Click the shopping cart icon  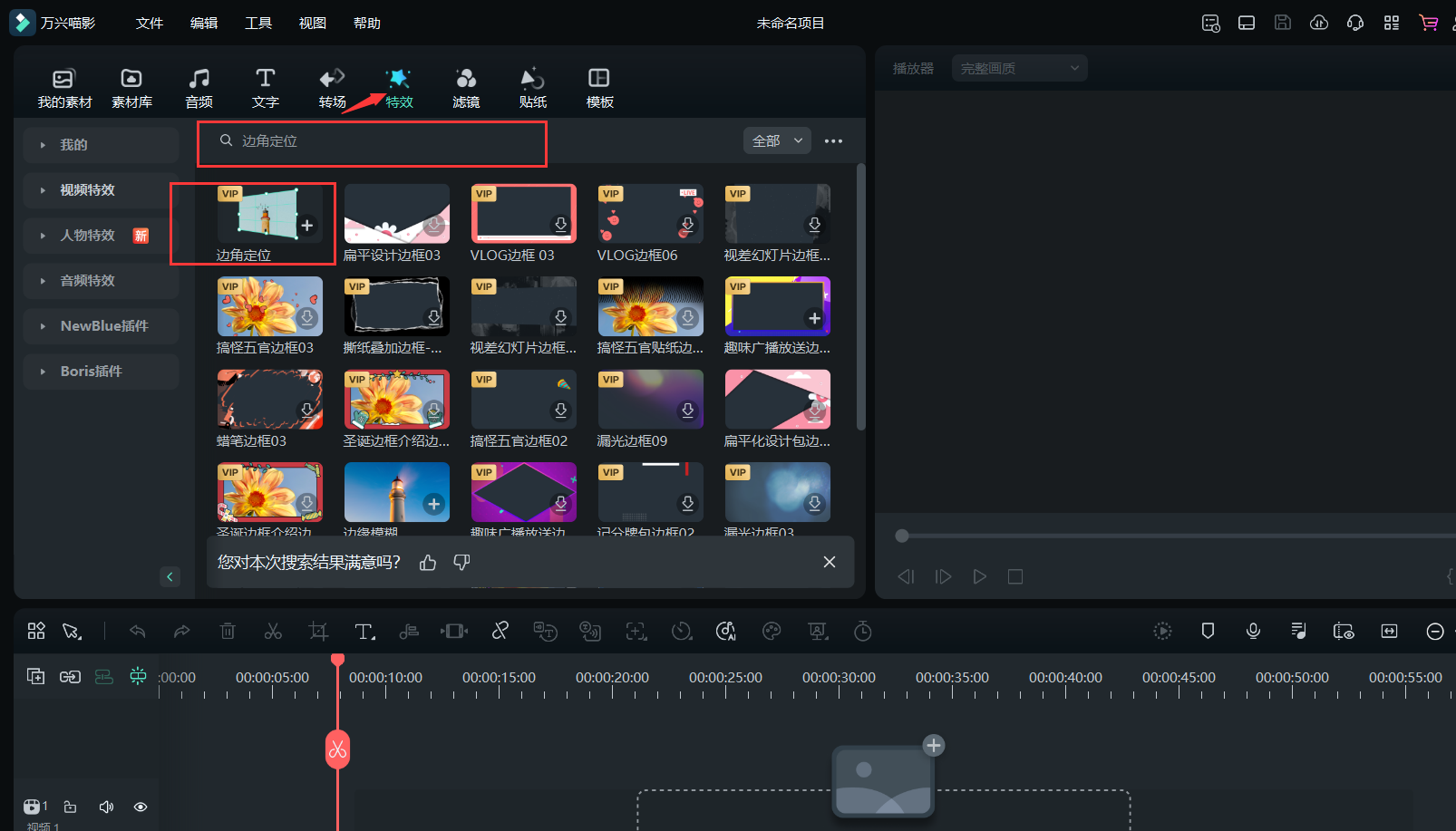(1428, 23)
